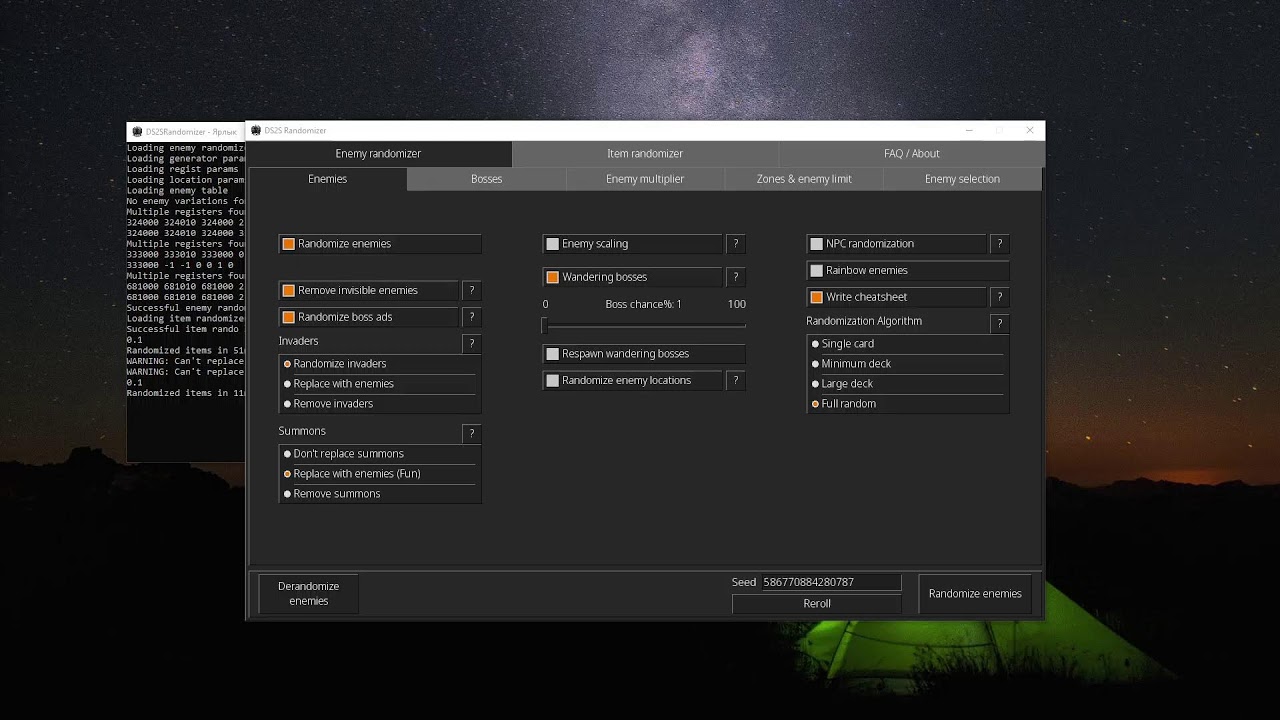Click help beside Randomize enemy locations
This screenshot has width=1280, height=720.
point(735,381)
